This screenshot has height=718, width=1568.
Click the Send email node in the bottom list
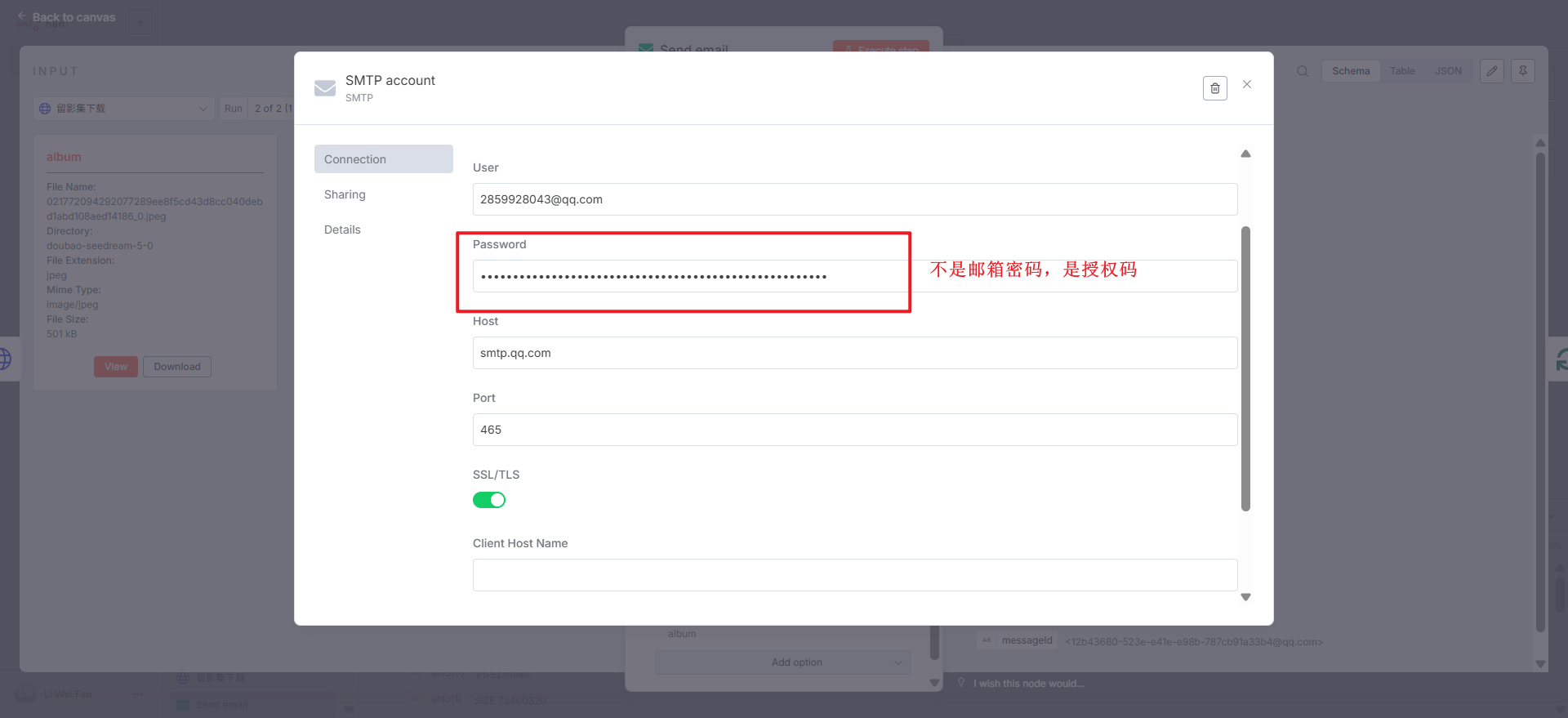click(x=252, y=705)
